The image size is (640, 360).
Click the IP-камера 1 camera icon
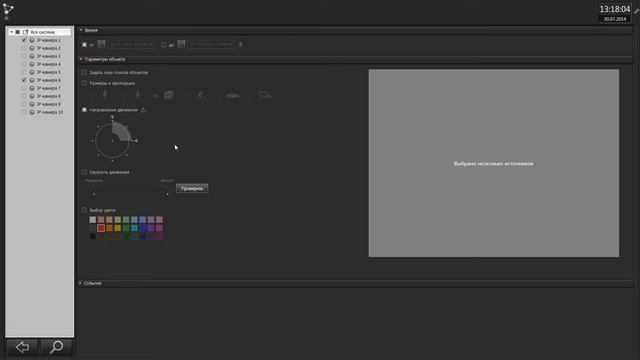coord(32,40)
